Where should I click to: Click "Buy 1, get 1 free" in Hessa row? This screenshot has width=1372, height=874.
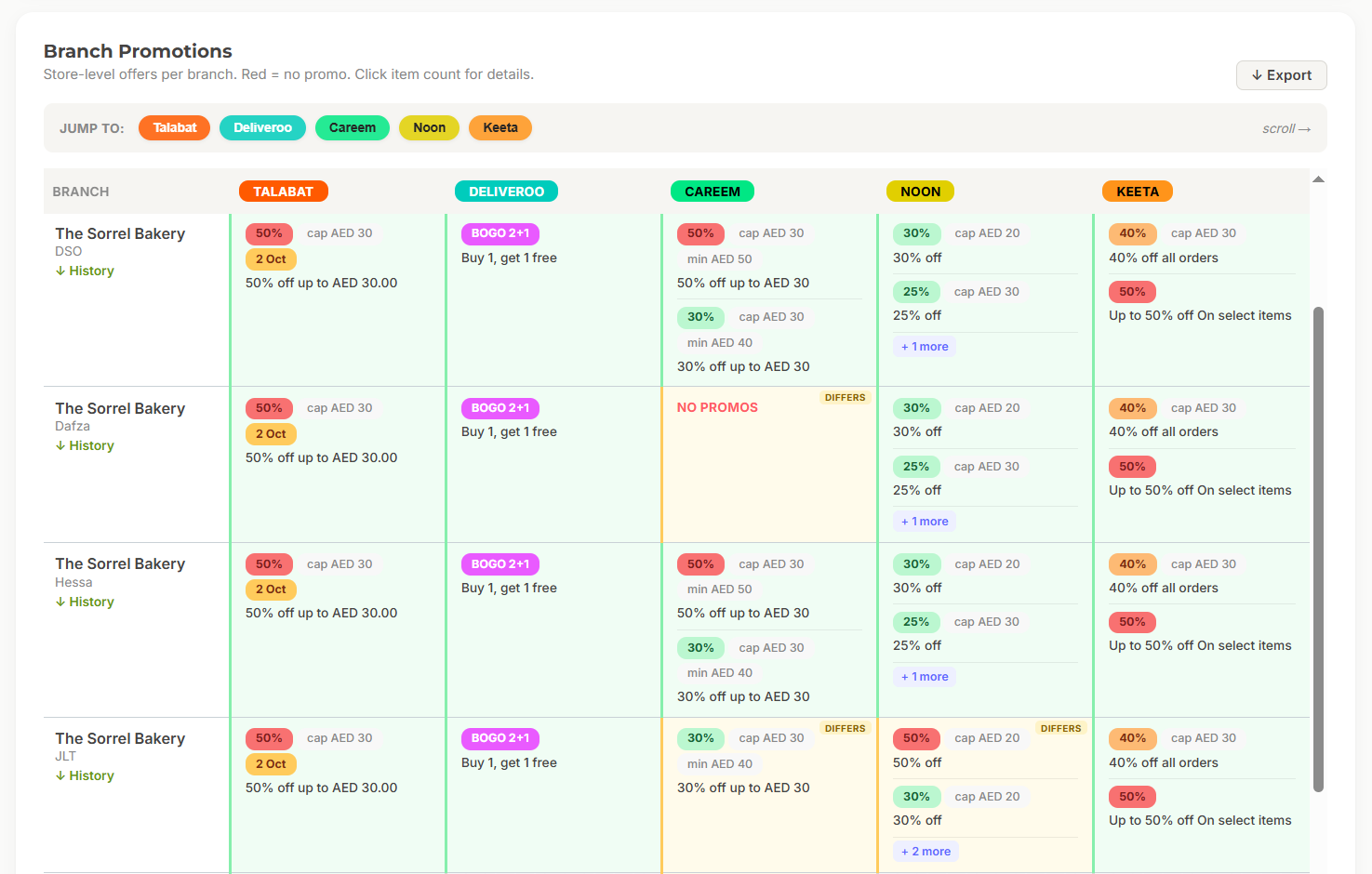click(509, 588)
